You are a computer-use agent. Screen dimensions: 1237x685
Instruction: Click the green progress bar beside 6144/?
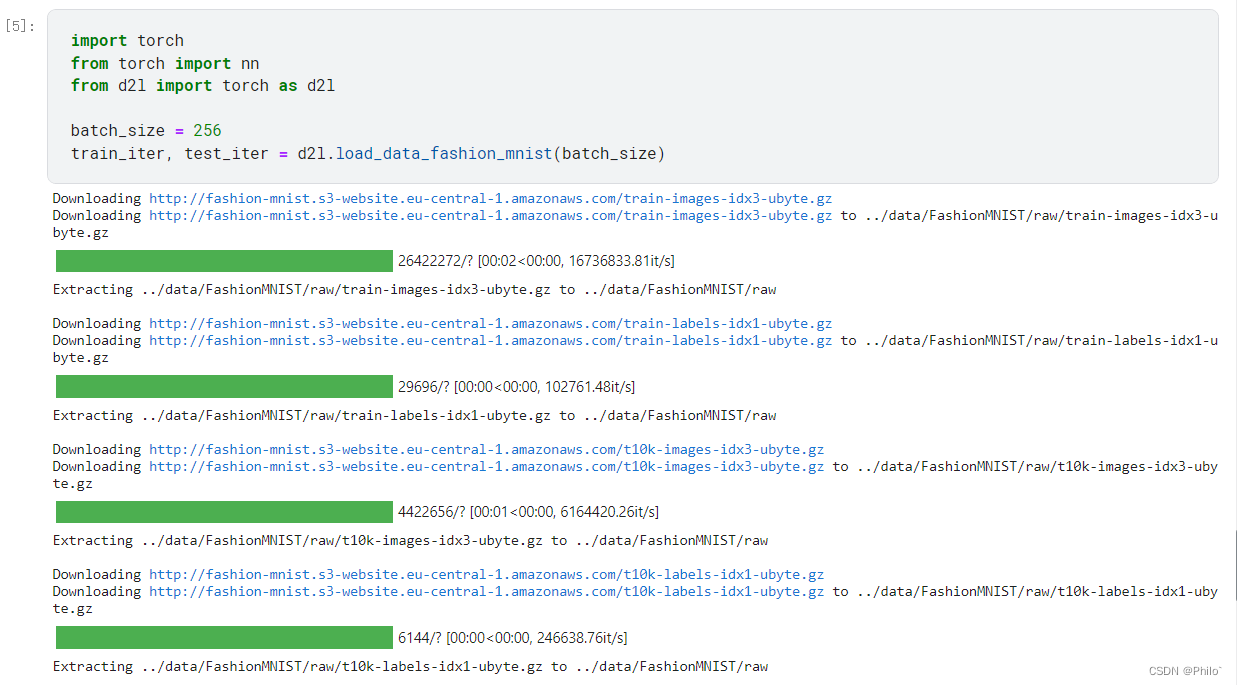(x=224, y=637)
